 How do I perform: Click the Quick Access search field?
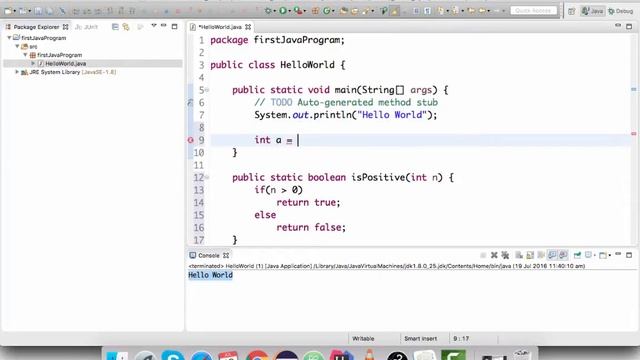(x=533, y=11)
